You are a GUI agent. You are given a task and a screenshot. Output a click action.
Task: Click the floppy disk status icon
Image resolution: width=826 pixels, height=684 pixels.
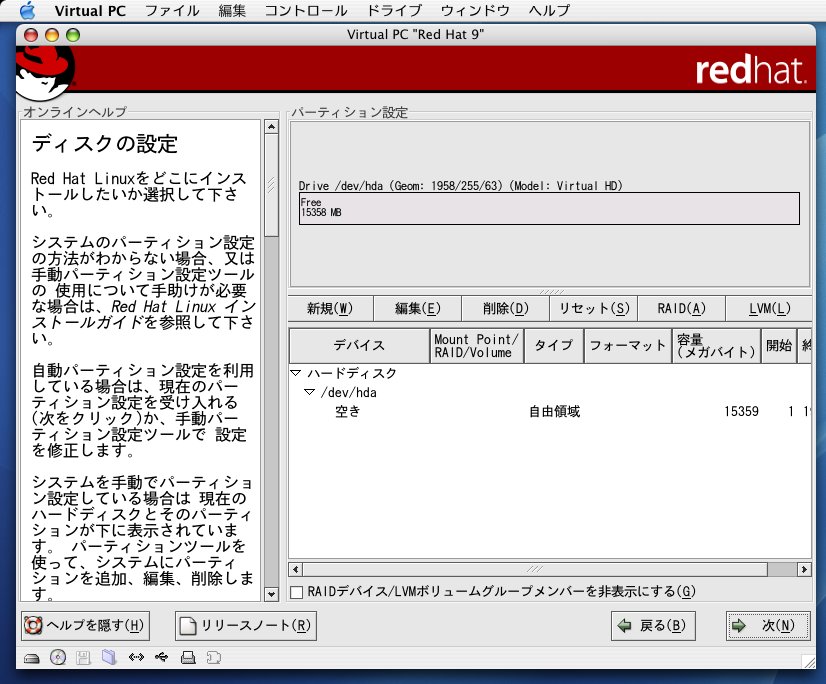coord(83,658)
